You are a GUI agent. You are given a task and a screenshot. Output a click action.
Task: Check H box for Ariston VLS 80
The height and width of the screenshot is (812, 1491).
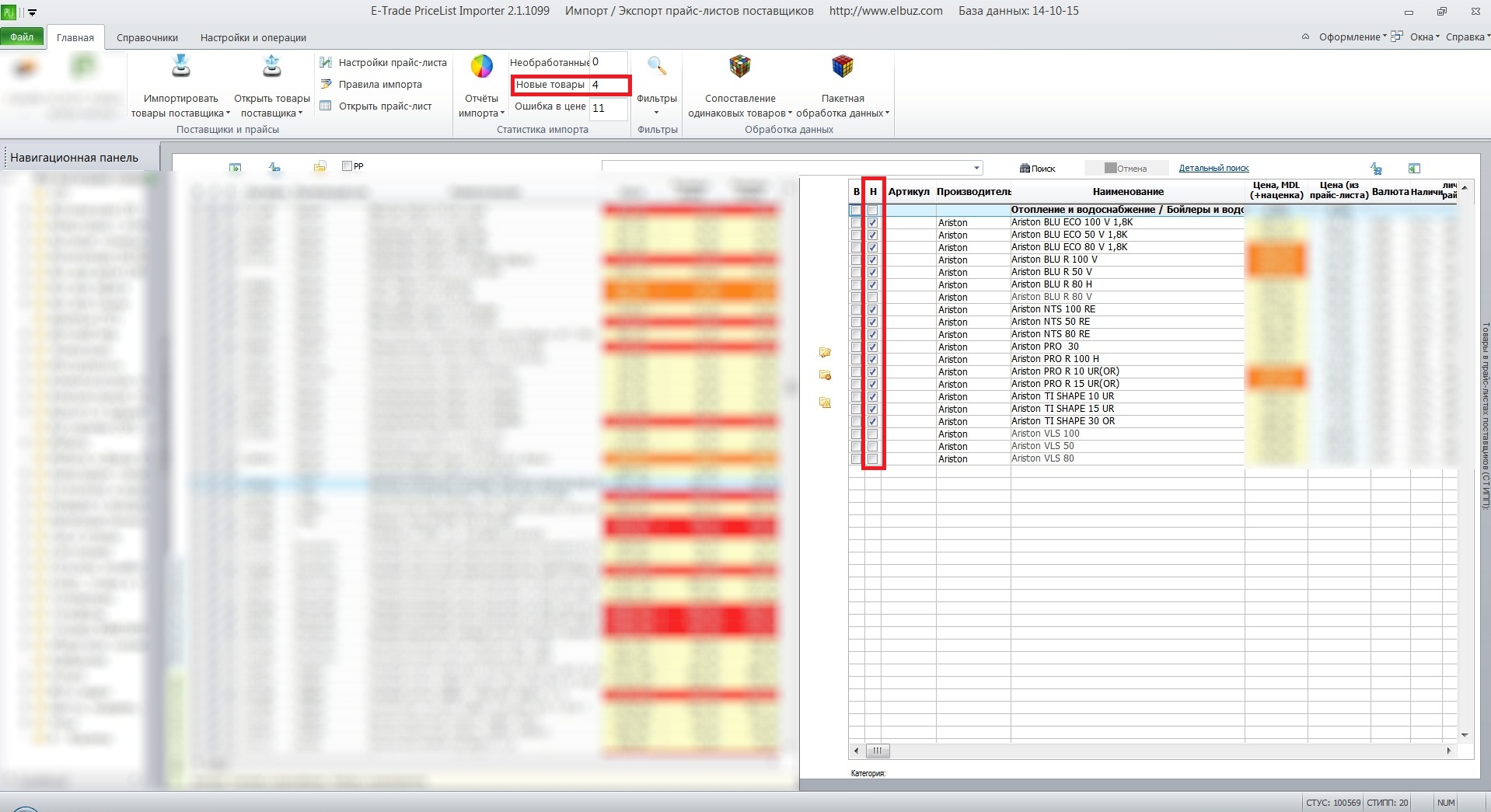pos(872,458)
